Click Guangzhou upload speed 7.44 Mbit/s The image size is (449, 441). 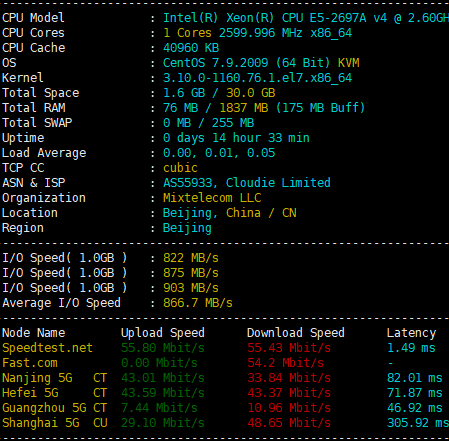[159, 408]
